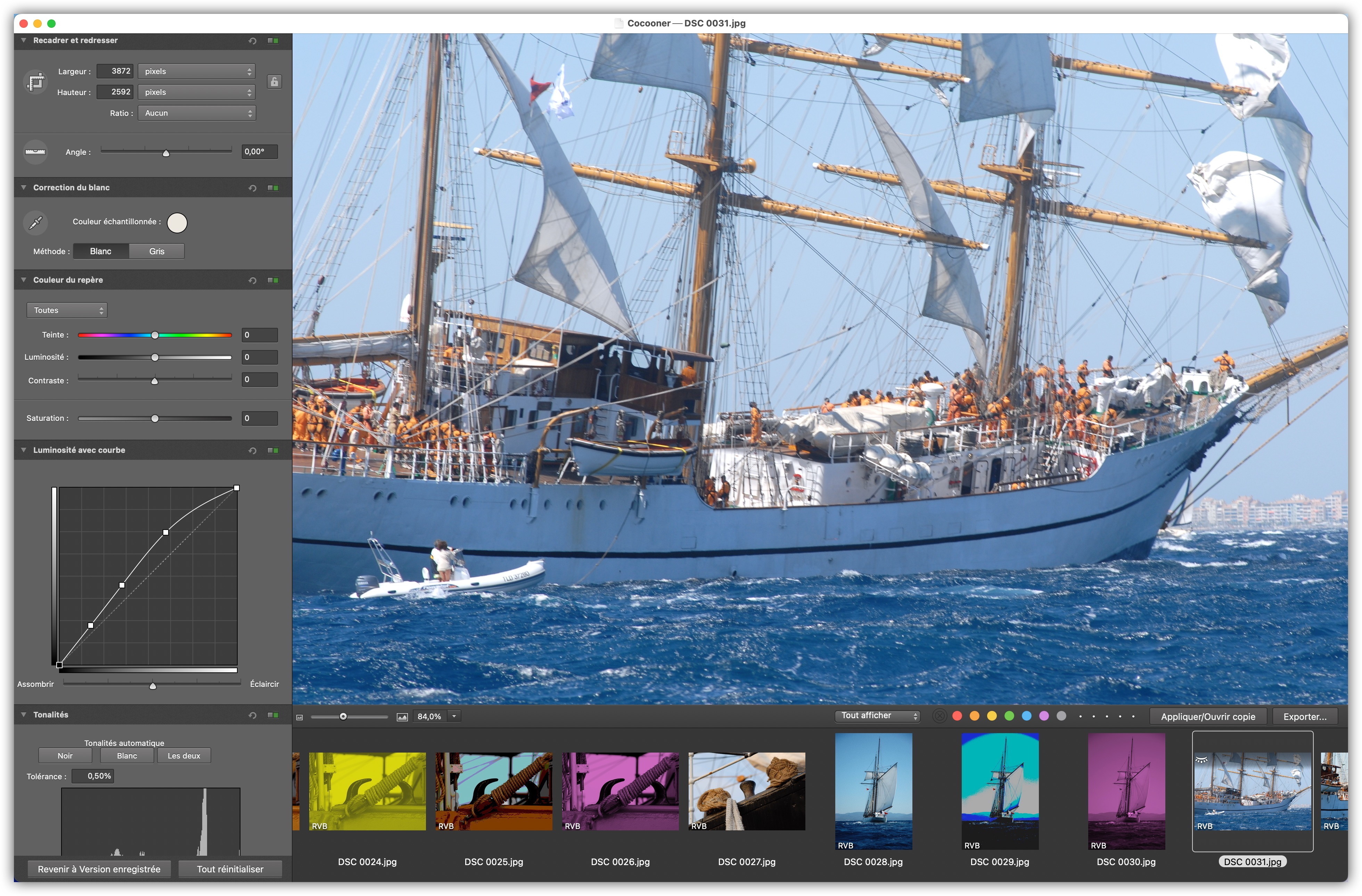
Task: Open the Ratio dropdown set to Aucun
Action: 197,113
